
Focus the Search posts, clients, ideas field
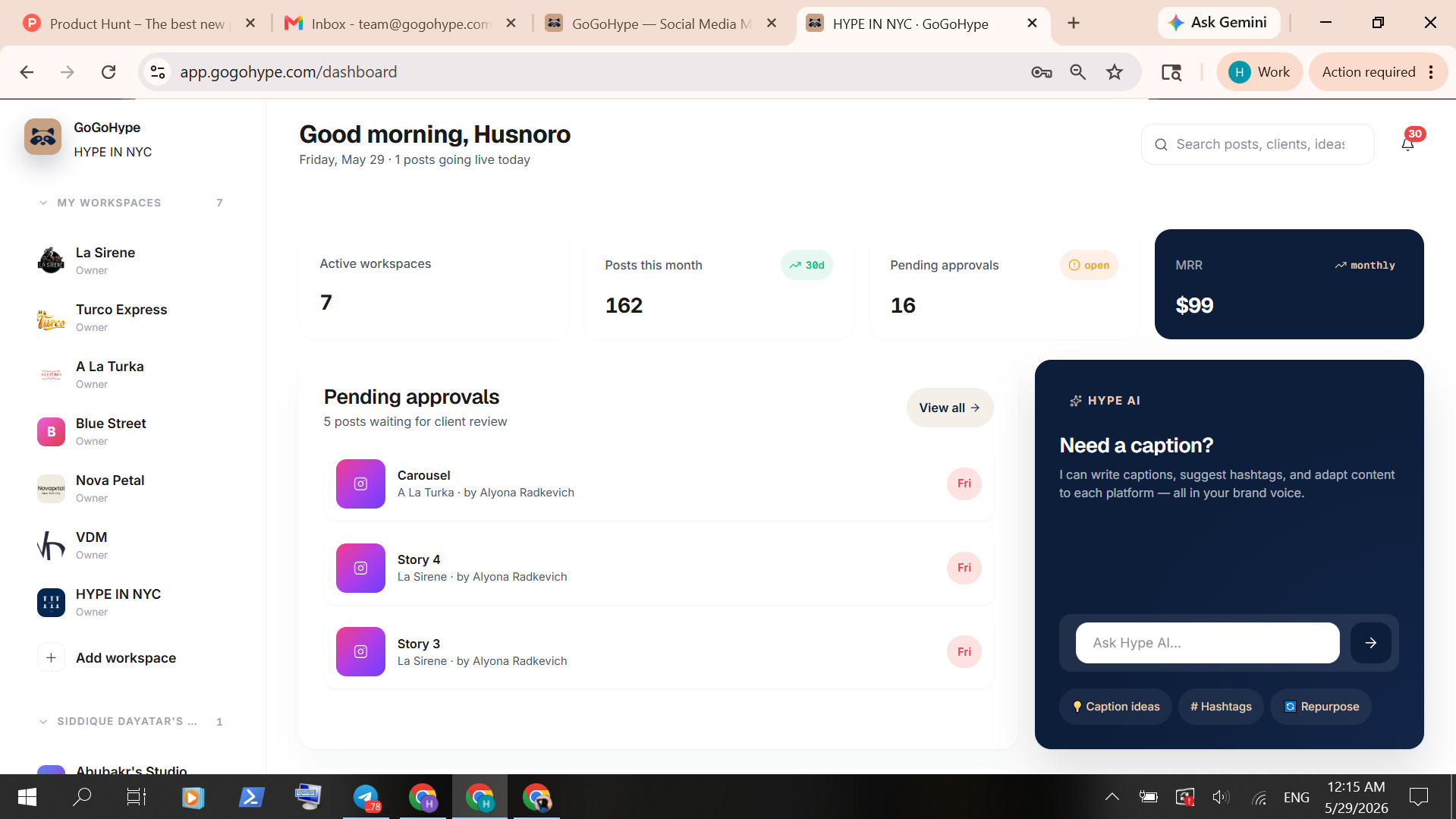(1257, 144)
